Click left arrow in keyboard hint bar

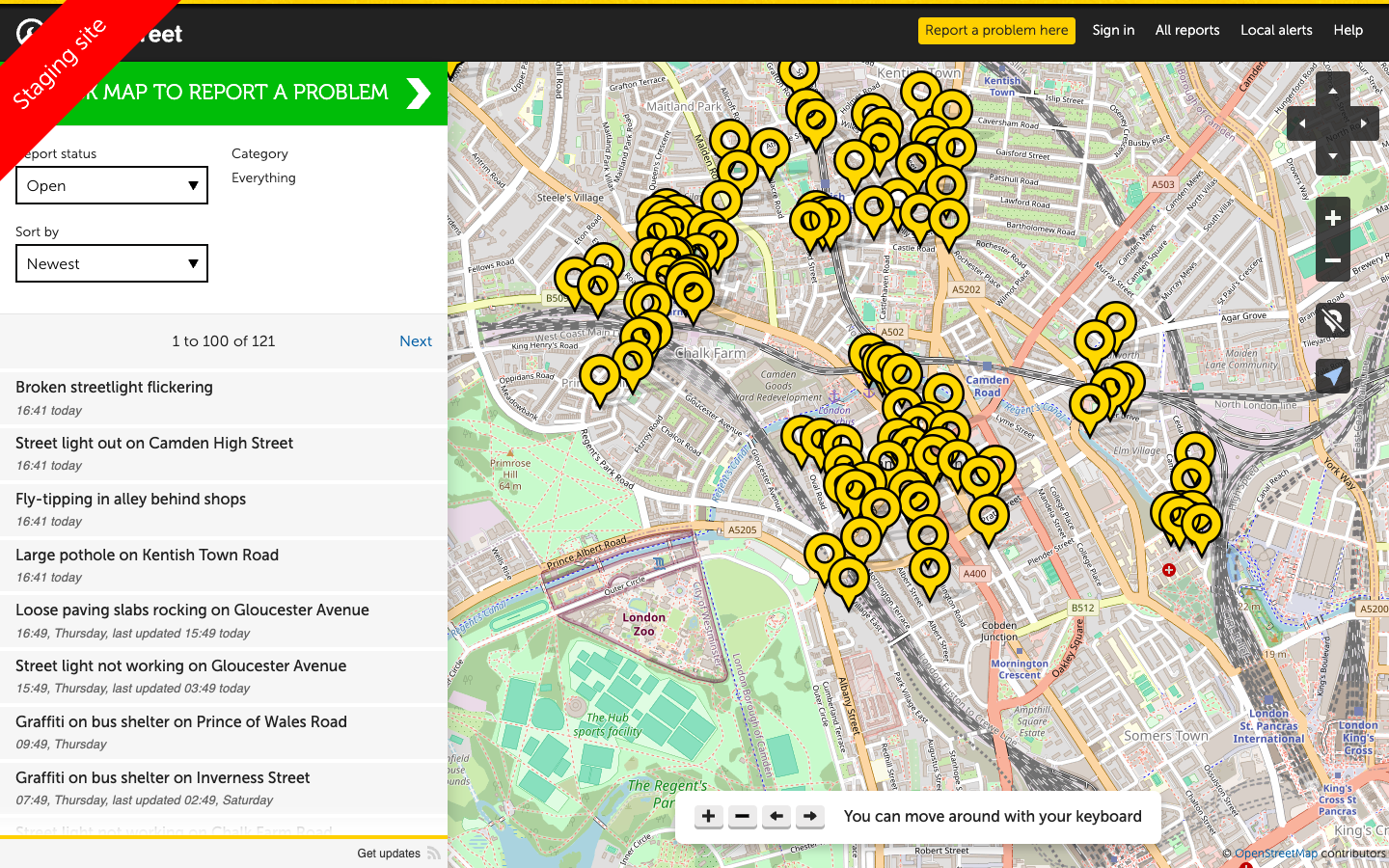pos(776,816)
